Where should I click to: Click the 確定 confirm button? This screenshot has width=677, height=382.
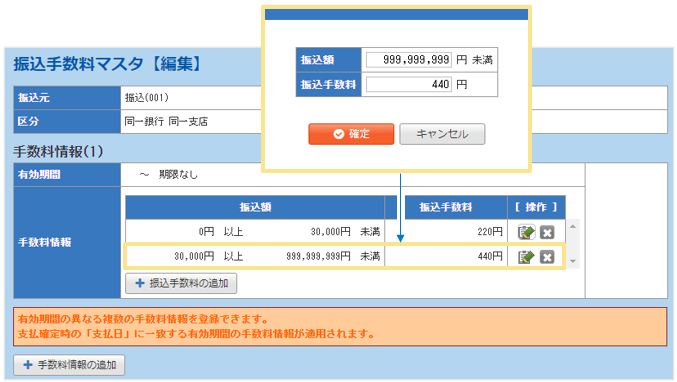(x=351, y=134)
